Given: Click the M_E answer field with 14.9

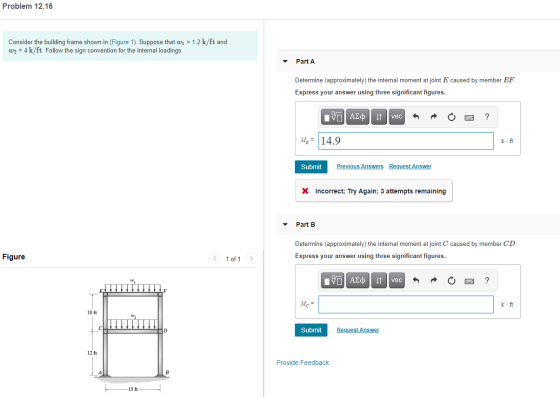Looking at the screenshot, I should [406, 141].
